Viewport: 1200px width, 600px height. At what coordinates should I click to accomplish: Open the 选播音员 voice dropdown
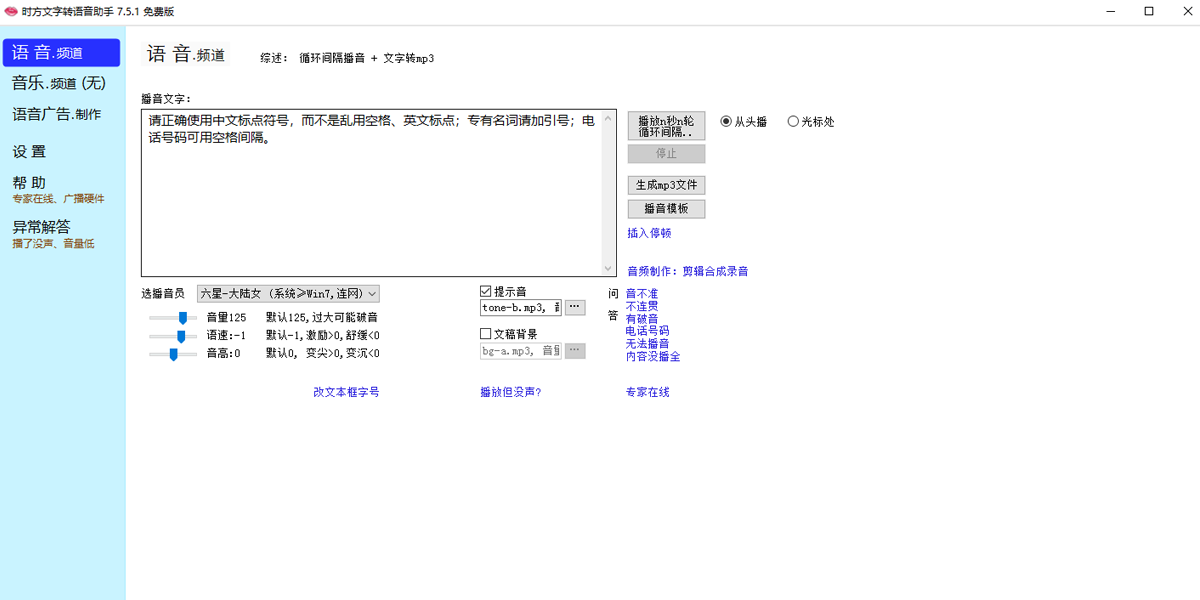coord(288,293)
